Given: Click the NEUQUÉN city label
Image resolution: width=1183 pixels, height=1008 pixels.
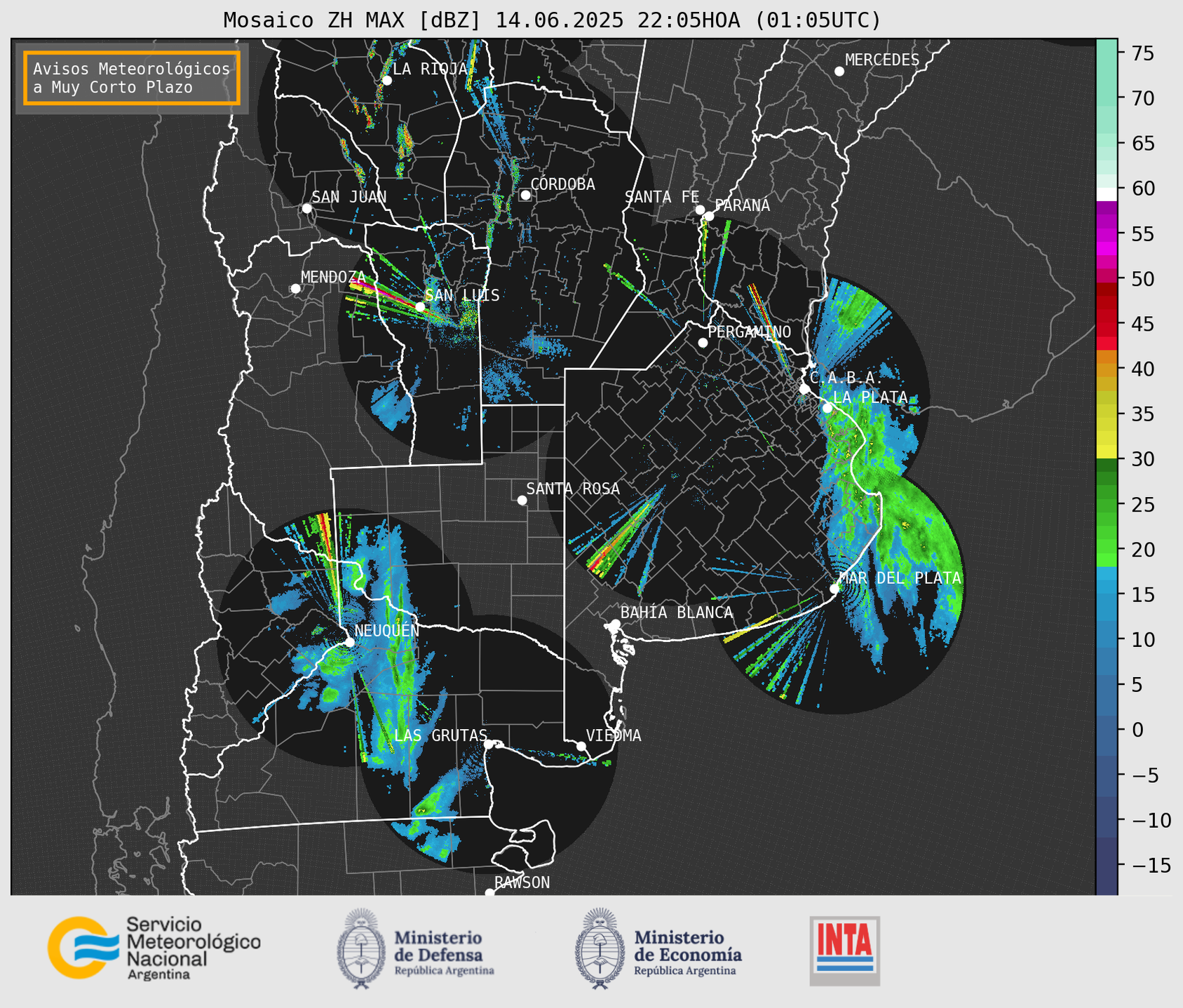Looking at the screenshot, I should [x=387, y=630].
